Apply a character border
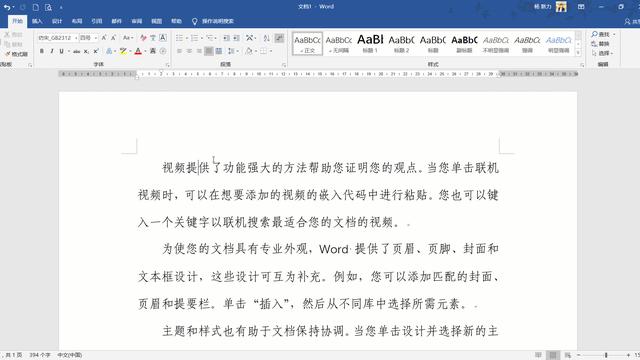Image resolution: width=640 pixels, height=360 pixels. pyautogui.click(x=163, y=38)
